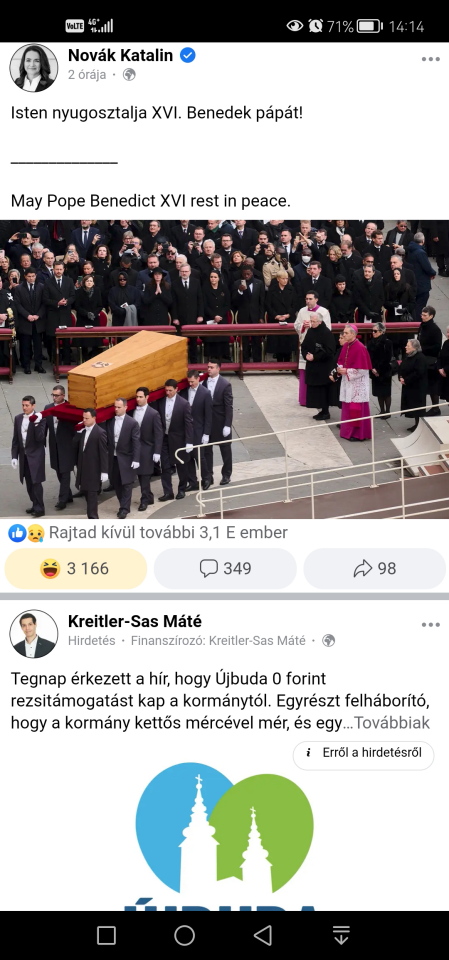Viewport: 449px width, 960px height.
Task: Open Kreitler-Sas Máté's profile picture
Action: [34, 634]
